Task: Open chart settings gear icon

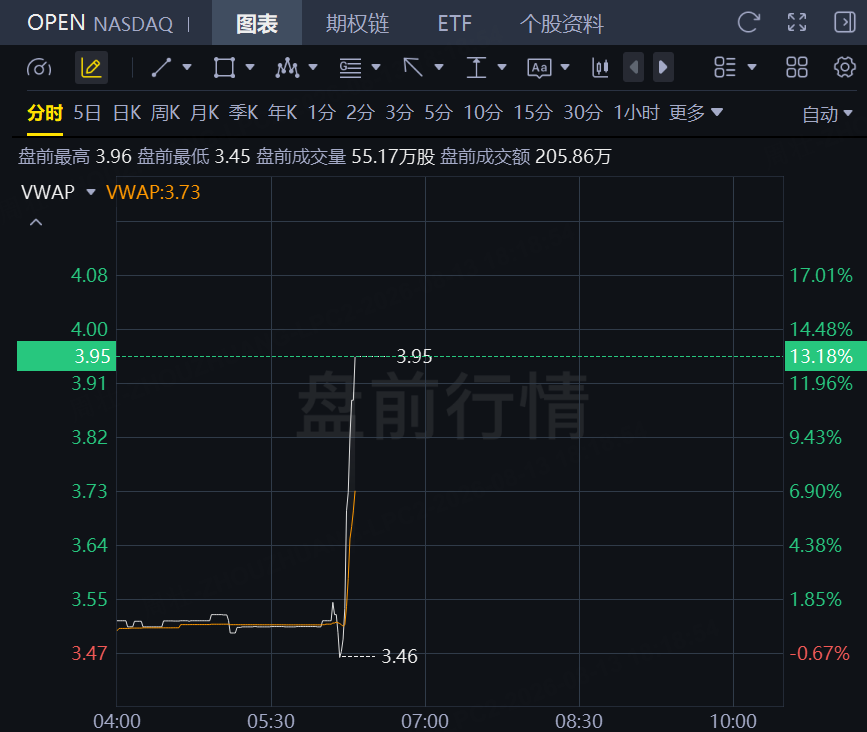Action: click(844, 67)
